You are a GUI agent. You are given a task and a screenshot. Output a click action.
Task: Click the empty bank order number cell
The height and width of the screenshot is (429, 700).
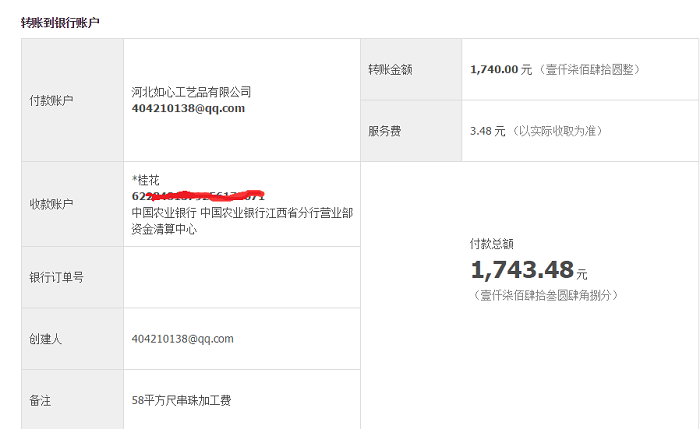(x=240, y=277)
